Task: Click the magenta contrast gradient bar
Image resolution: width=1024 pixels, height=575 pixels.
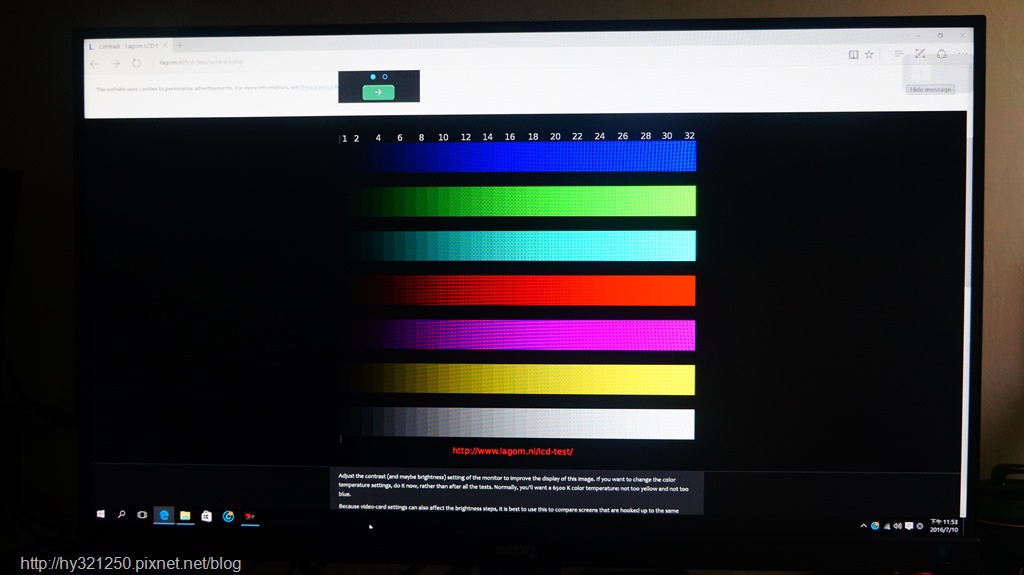Action: coord(520,335)
